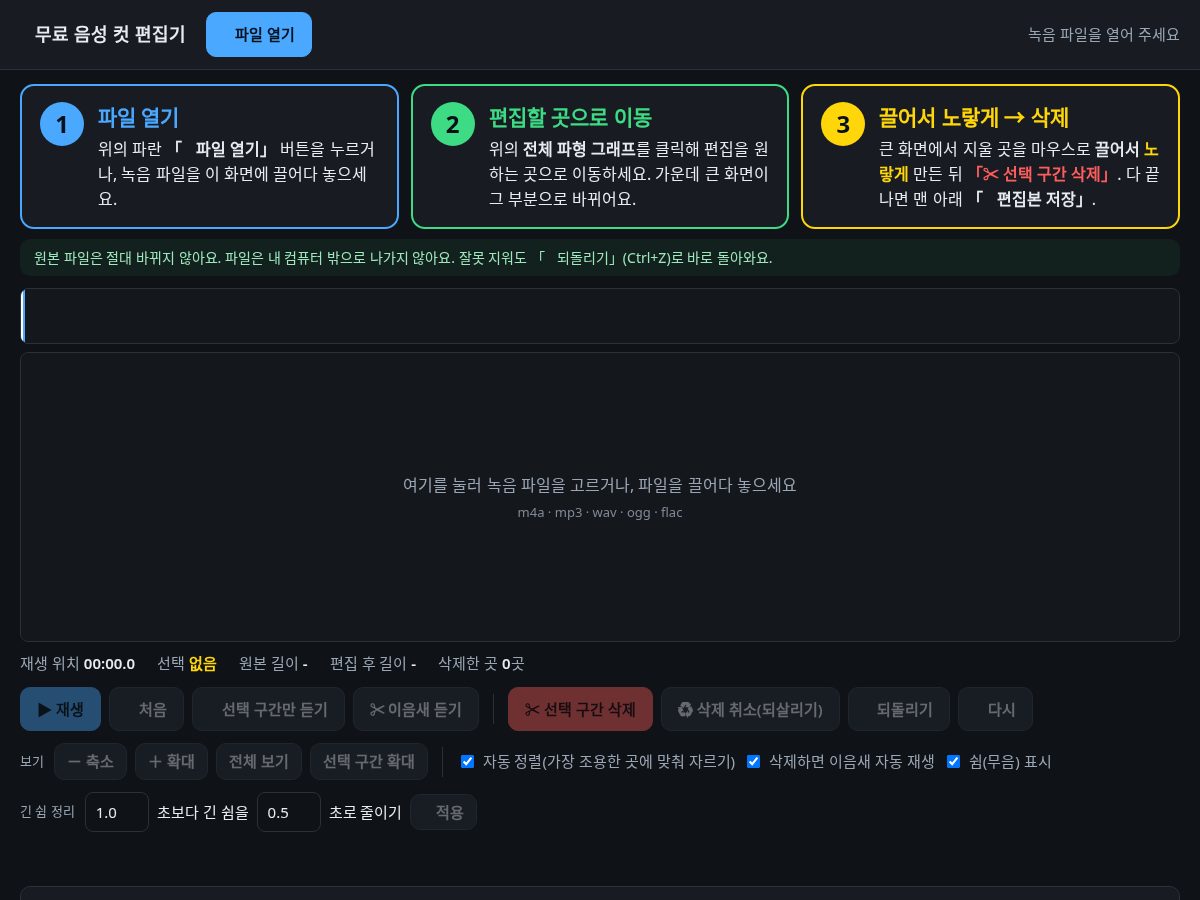Viewport: 1200px width, 900px height.
Task: Click step 1 card heading 파일 열기
Action: click(138, 117)
